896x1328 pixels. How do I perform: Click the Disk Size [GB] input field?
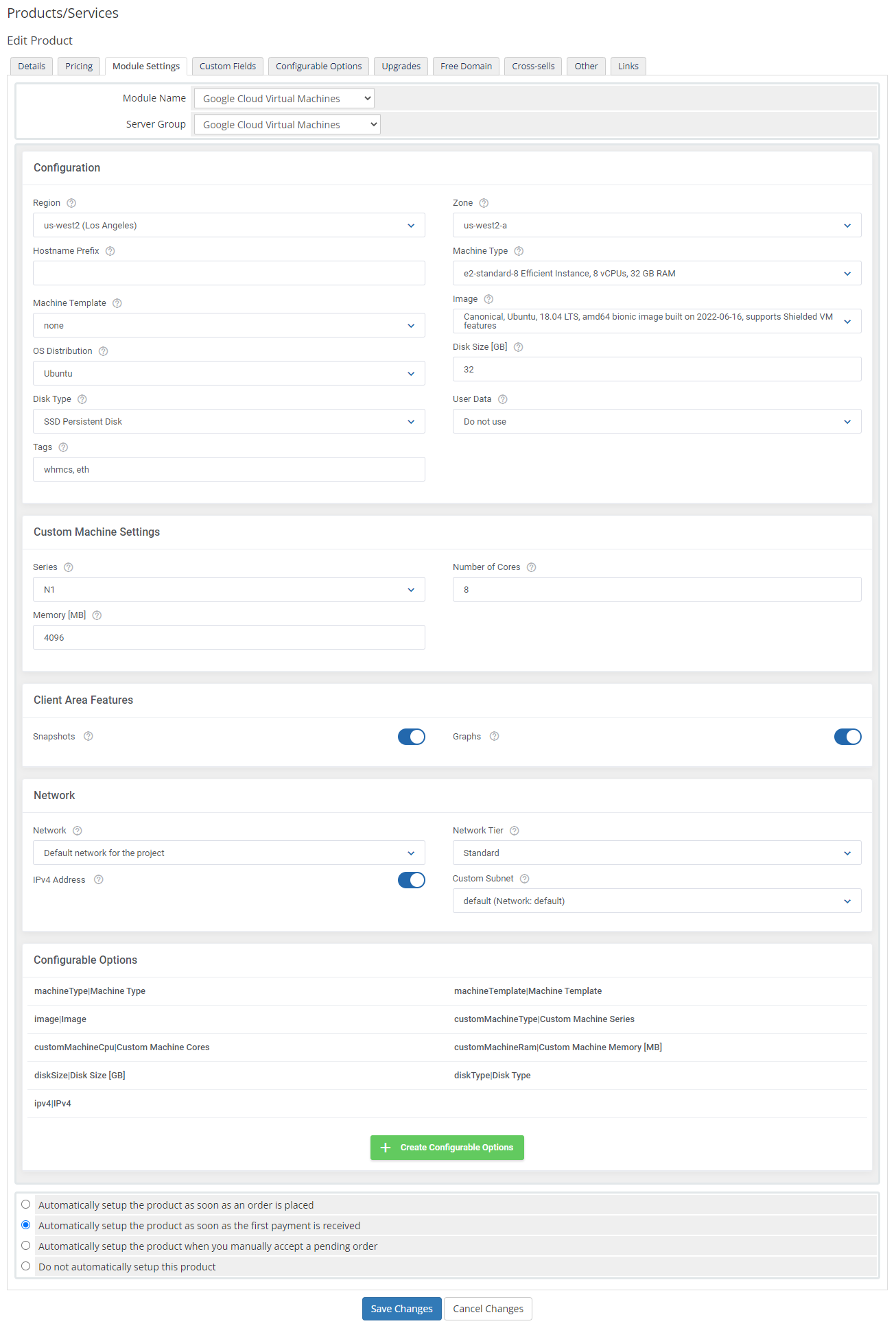[657, 369]
